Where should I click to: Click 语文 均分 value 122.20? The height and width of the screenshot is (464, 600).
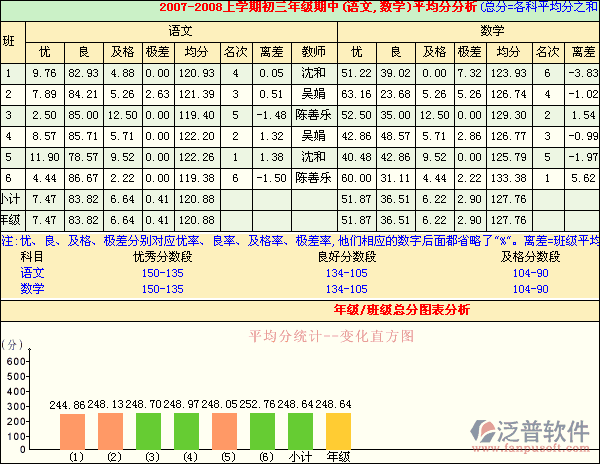(x=197, y=136)
